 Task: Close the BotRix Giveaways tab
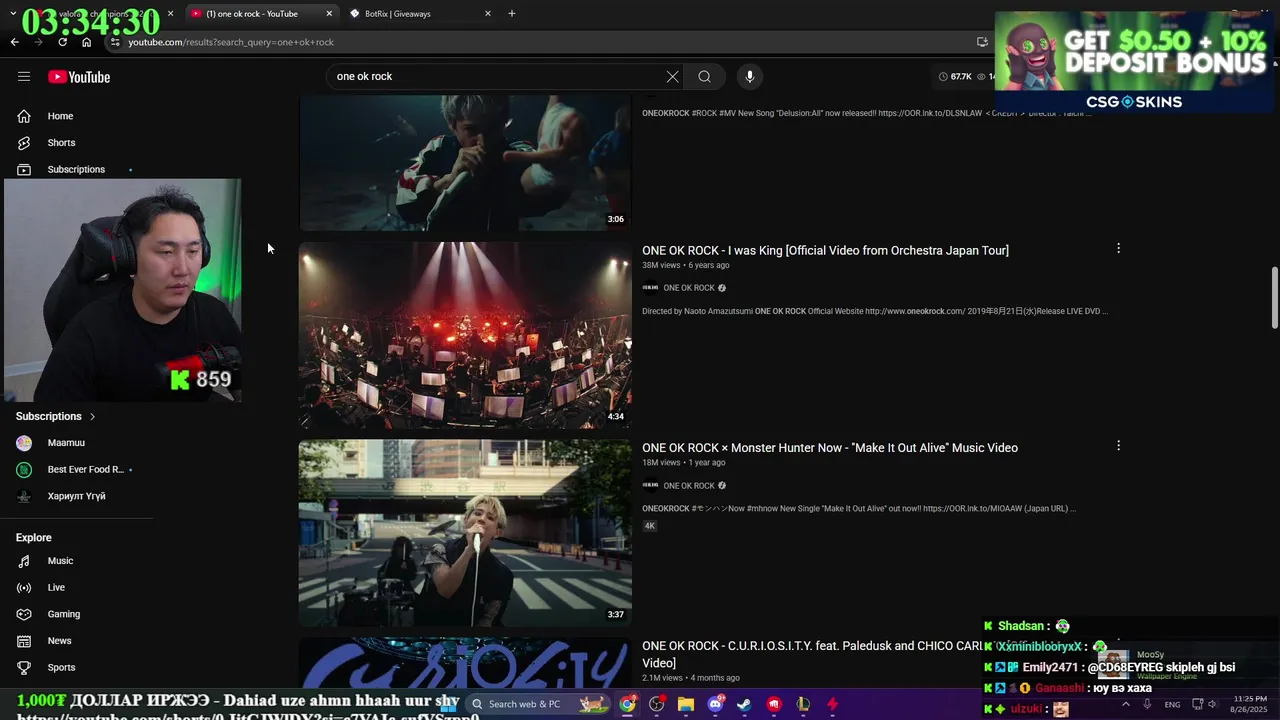click(488, 14)
